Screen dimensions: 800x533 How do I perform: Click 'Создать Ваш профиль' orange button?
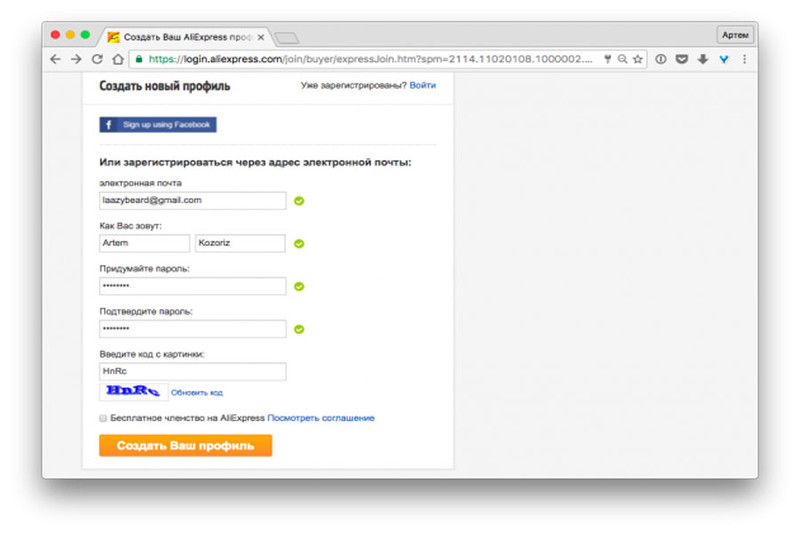pos(186,445)
